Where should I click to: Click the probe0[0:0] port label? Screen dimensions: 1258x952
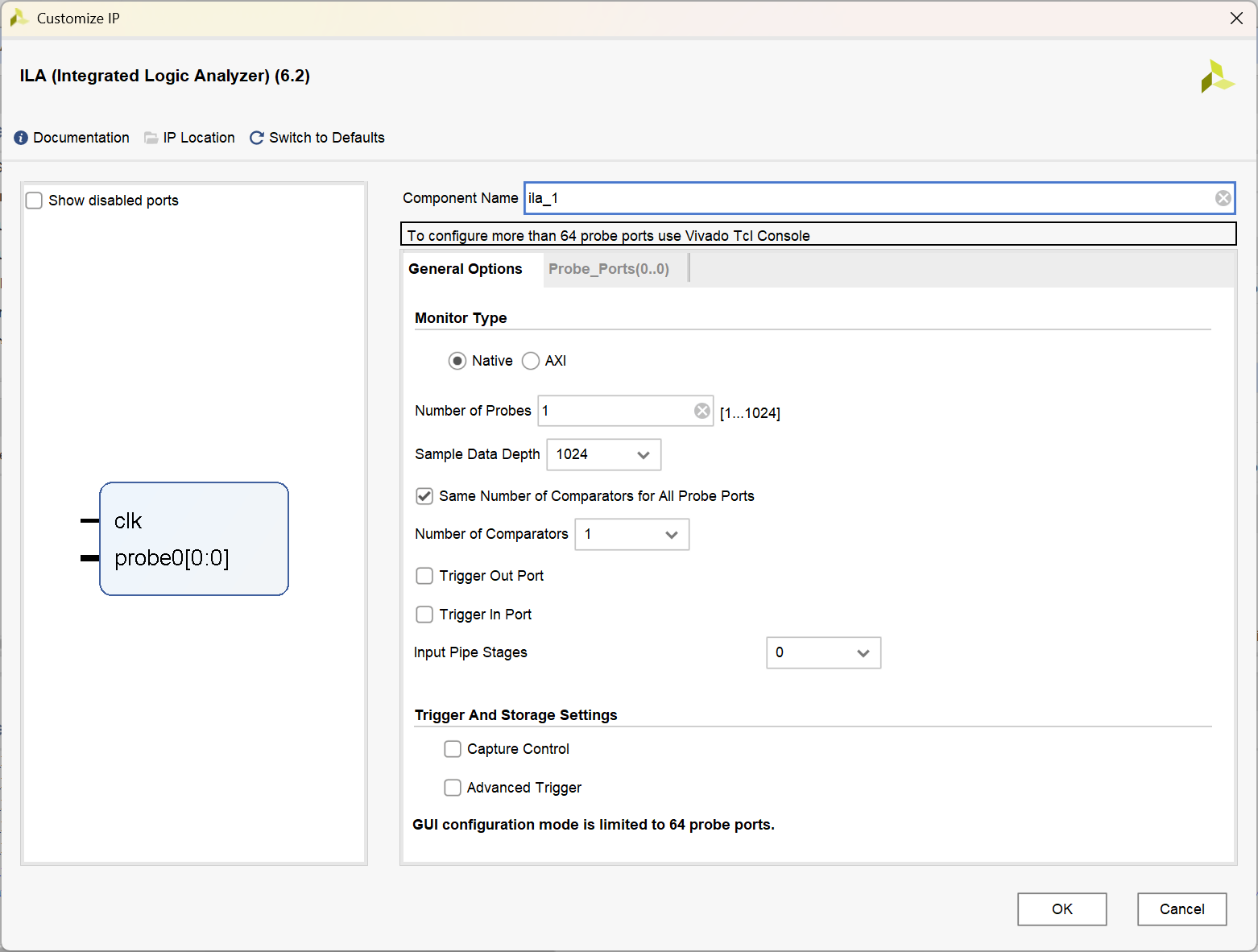coord(172,558)
